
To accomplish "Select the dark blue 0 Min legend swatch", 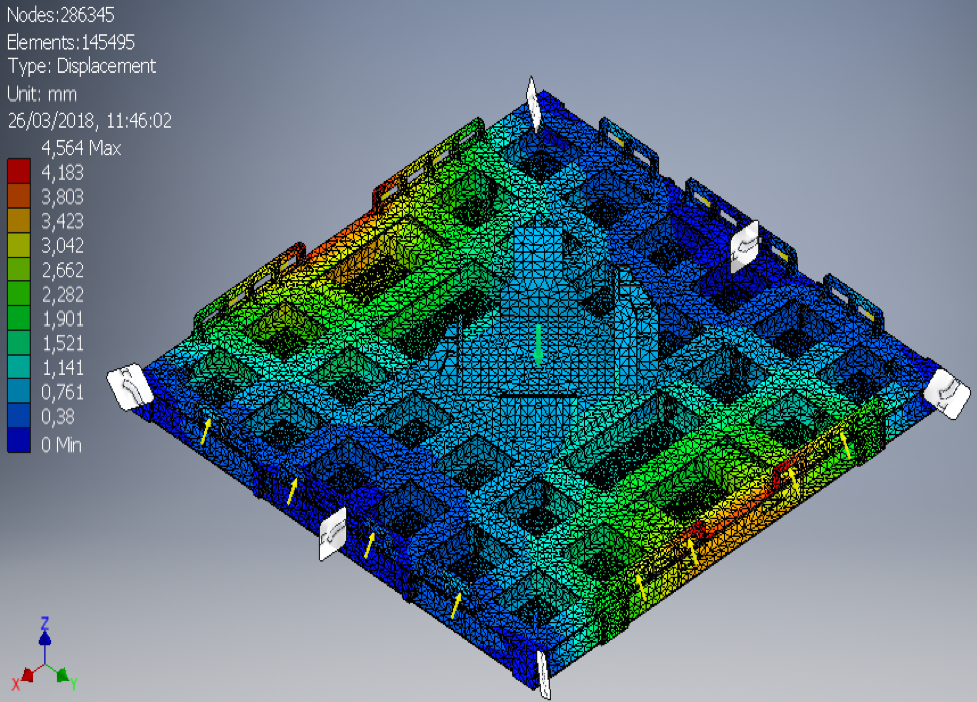I will (x=20, y=441).
